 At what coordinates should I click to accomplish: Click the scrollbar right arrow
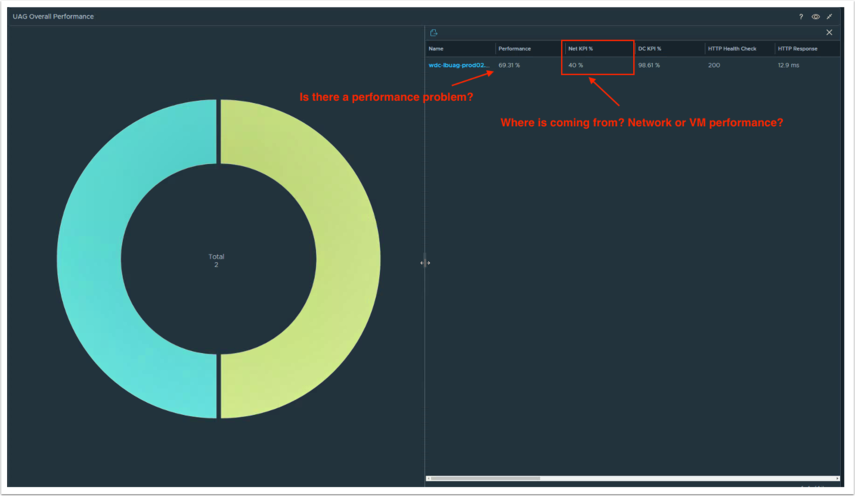(x=837, y=479)
